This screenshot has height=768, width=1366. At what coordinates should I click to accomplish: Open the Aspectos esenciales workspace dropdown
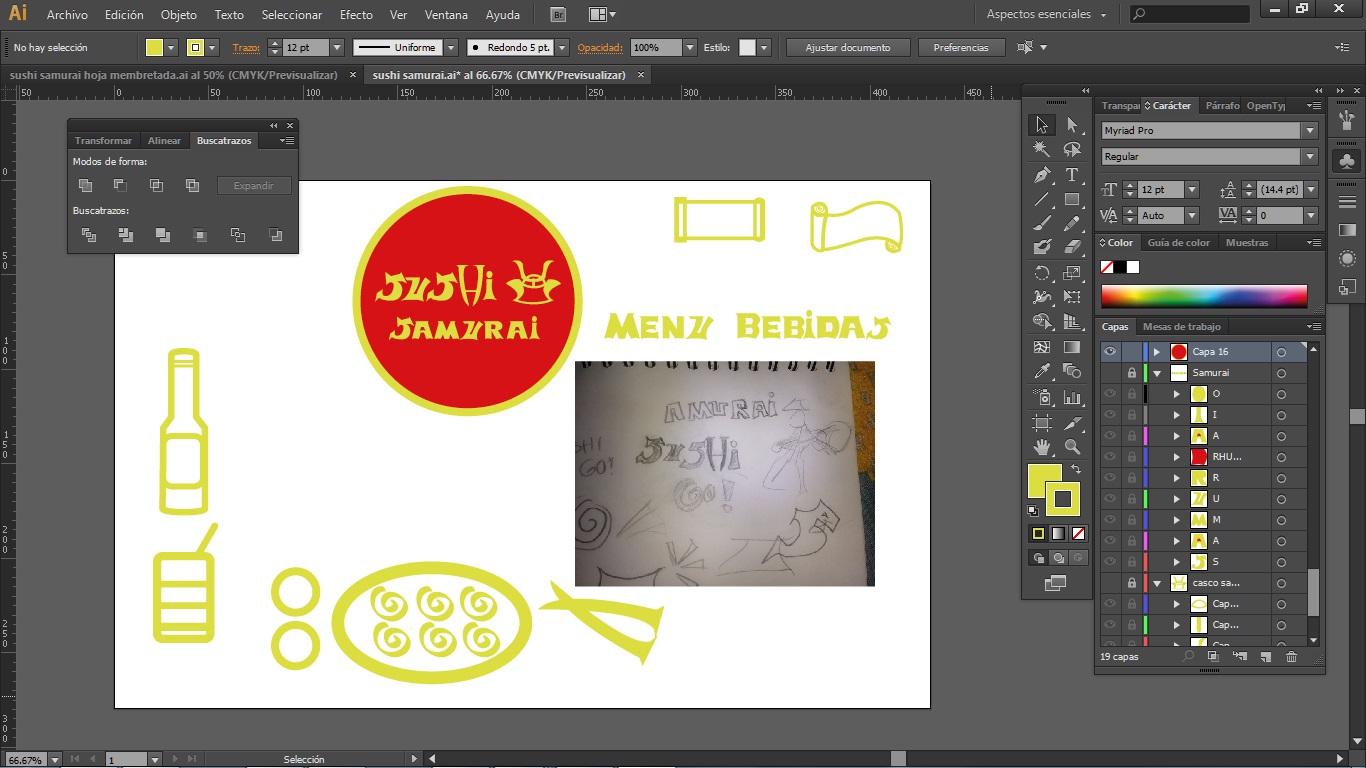click(1046, 15)
